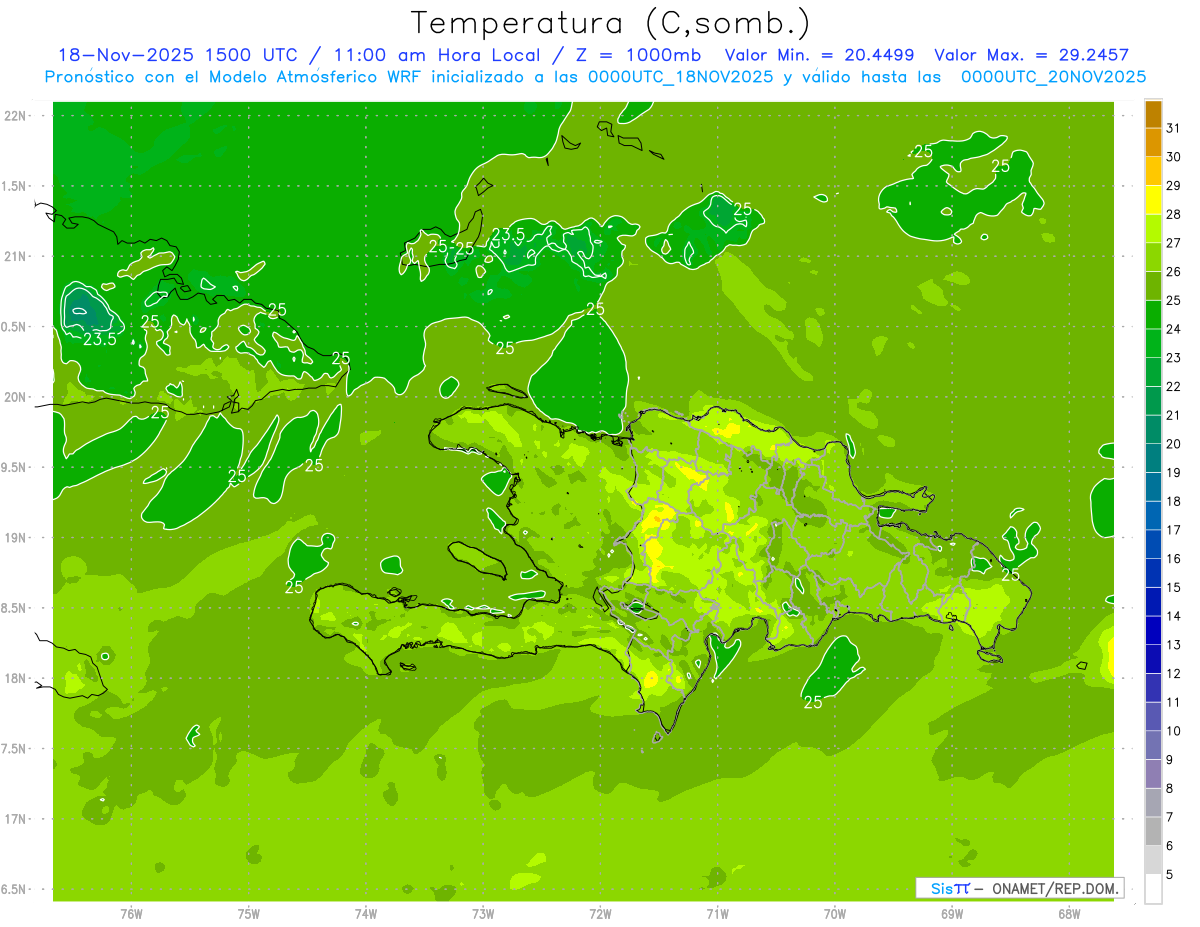The image size is (1200, 927).
Task: Click the colorbar value '29'
Action: pyautogui.click(x=1173, y=185)
